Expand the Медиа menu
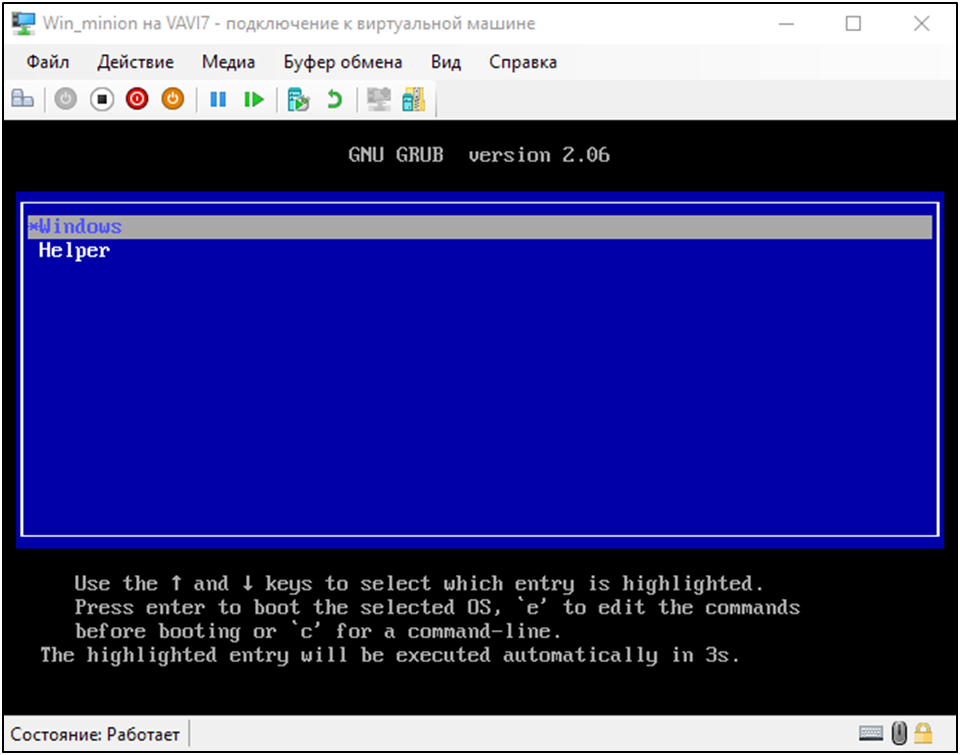960x755 pixels. tap(228, 62)
